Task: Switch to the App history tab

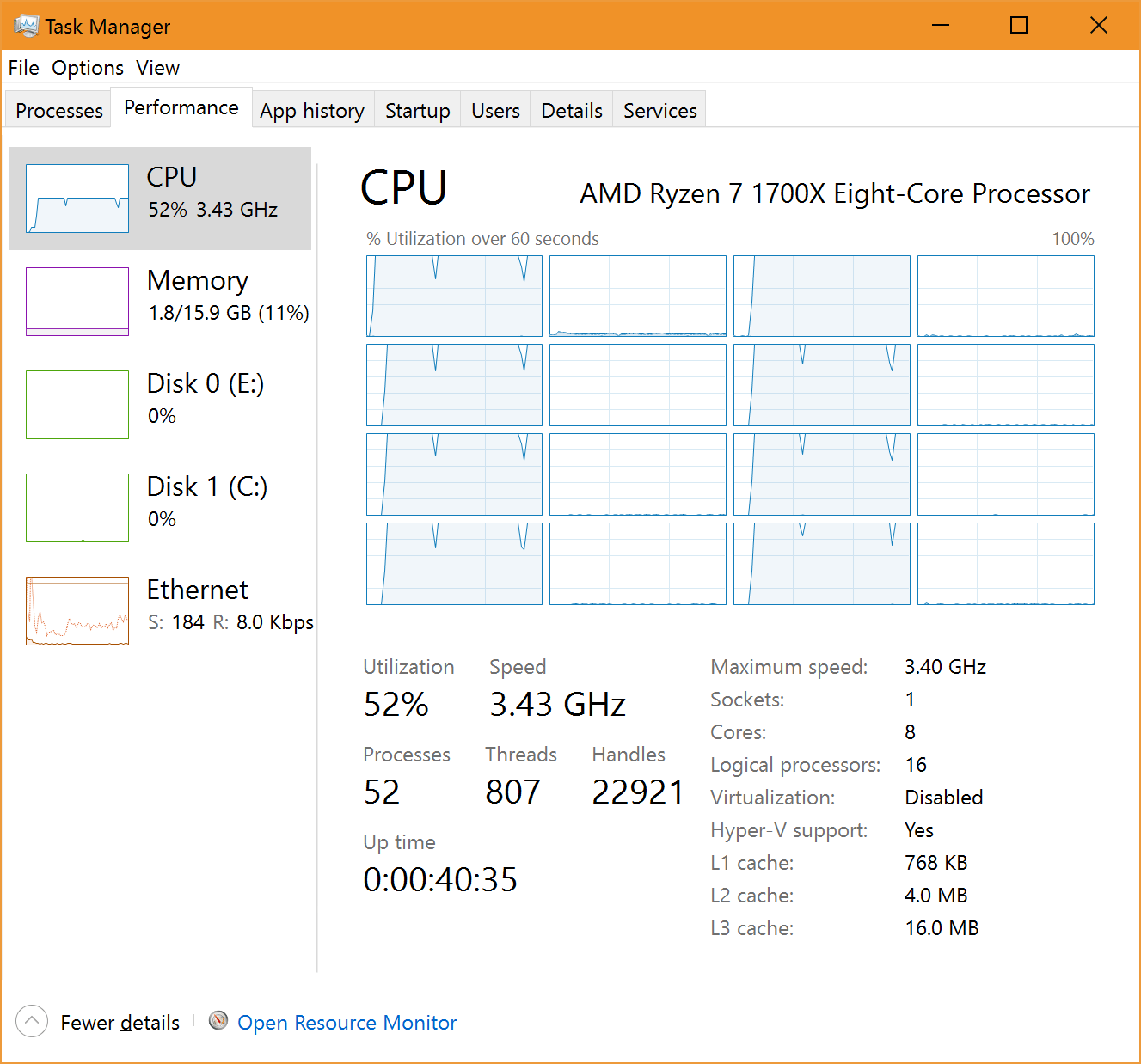Action: tap(312, 110)
